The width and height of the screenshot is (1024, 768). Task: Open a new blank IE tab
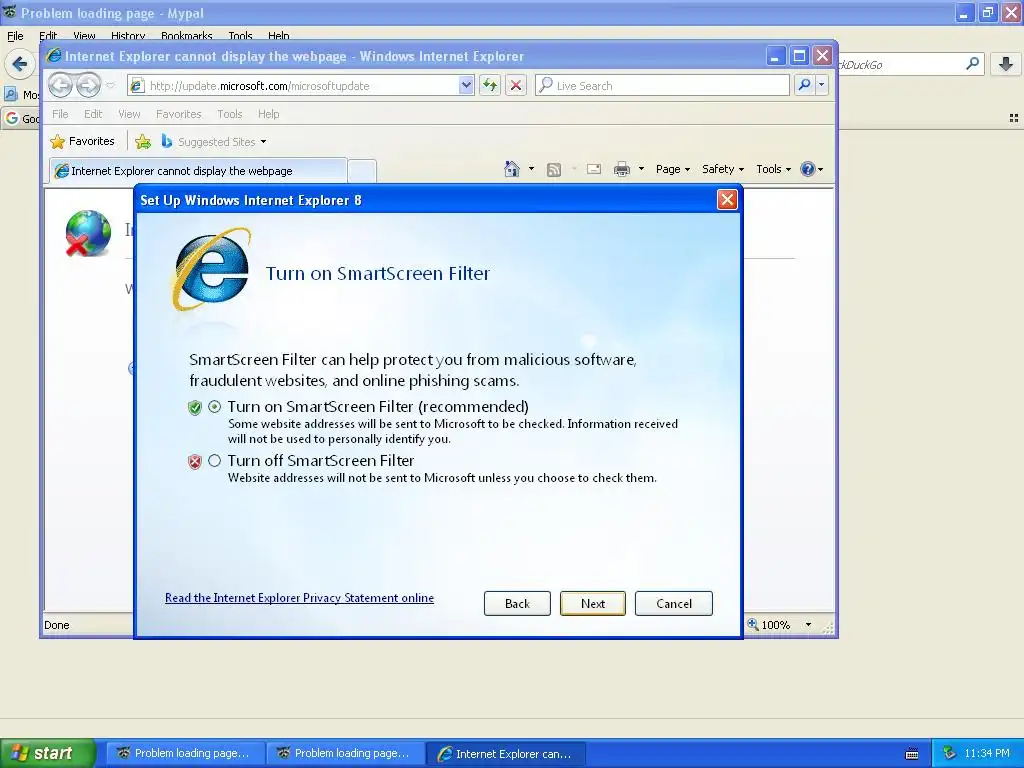362,171
